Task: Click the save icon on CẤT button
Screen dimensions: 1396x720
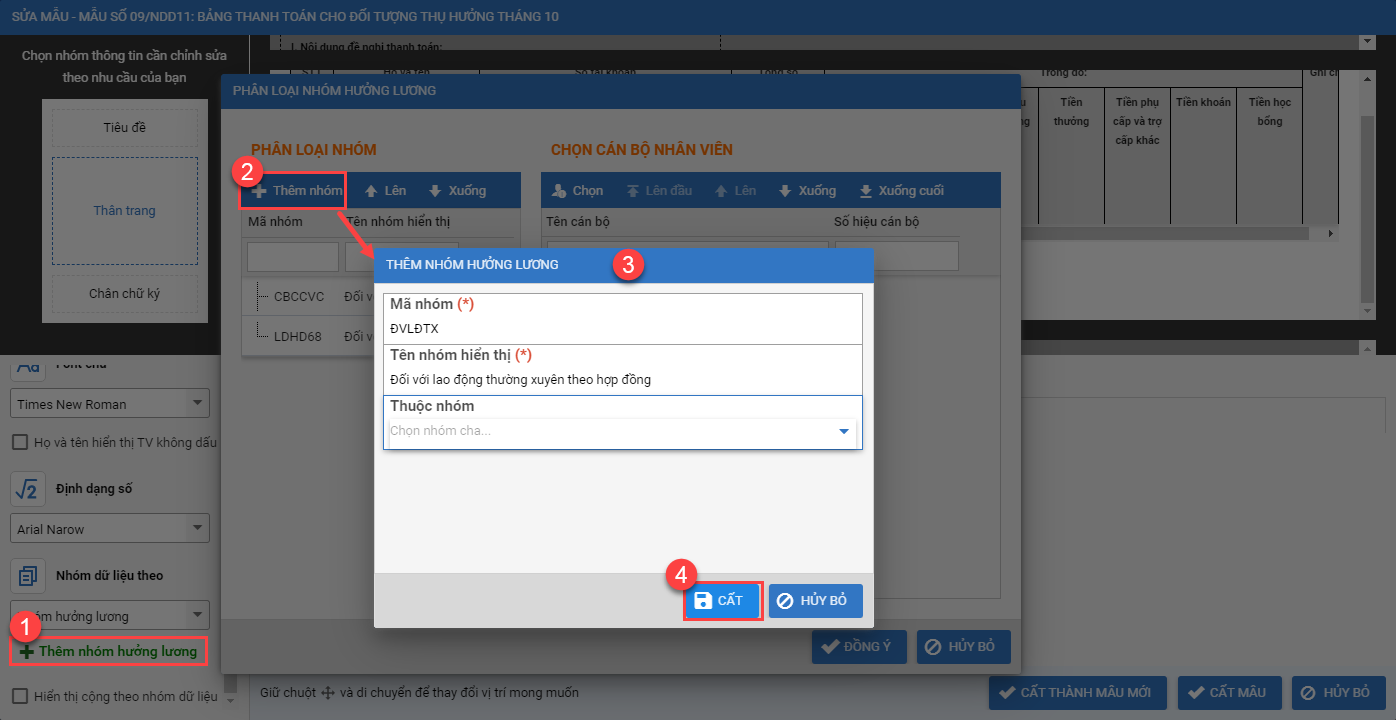Action: pos(703,601)
